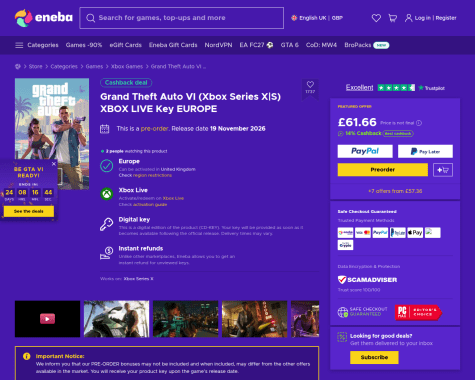Open the fourth gallery screenshot thumbnail

(x=254, y=319)
